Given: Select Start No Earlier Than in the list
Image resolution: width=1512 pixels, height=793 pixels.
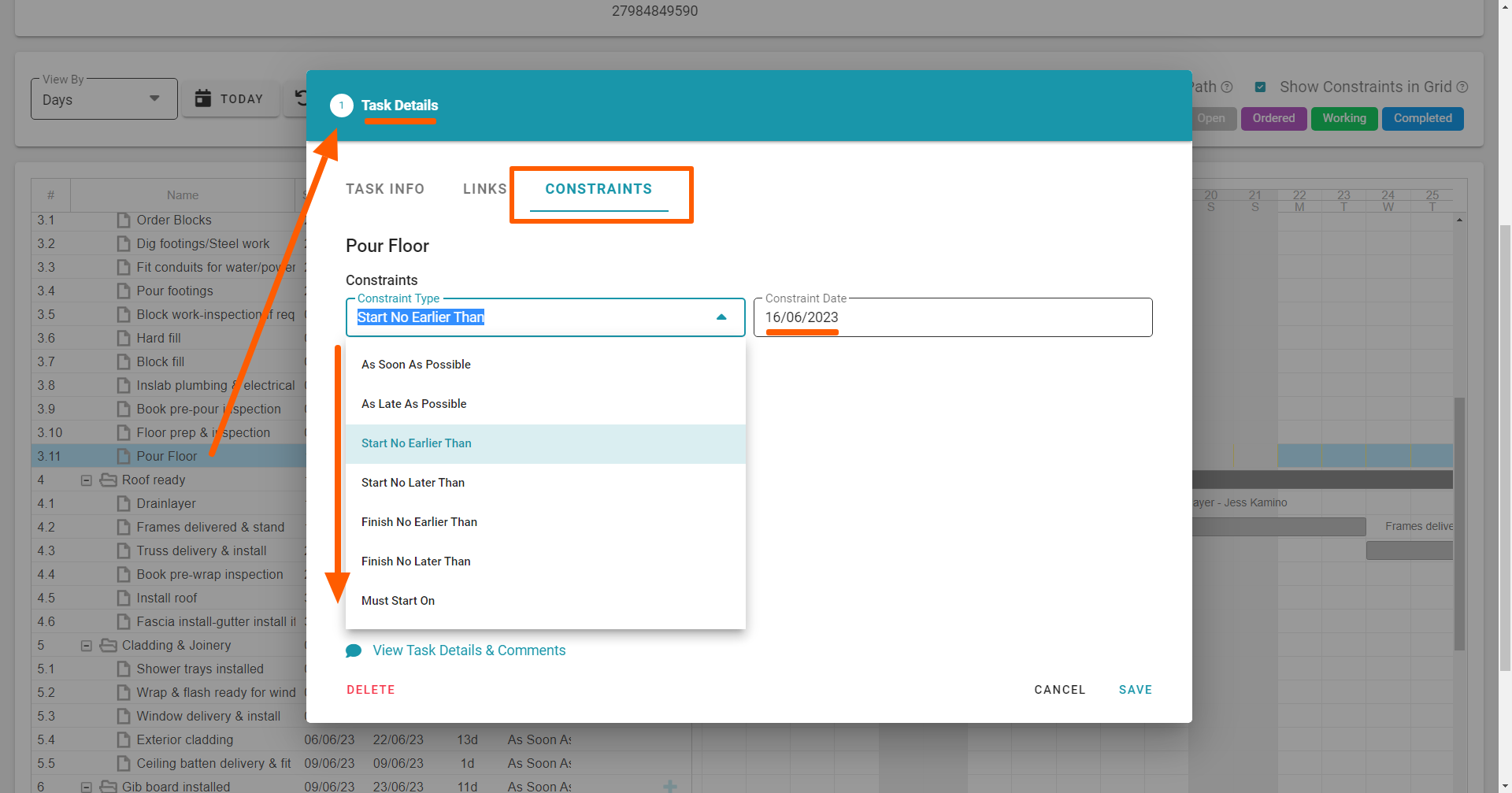Looking at the screenshot, I should pyautogui.click(x=546, y=443).
